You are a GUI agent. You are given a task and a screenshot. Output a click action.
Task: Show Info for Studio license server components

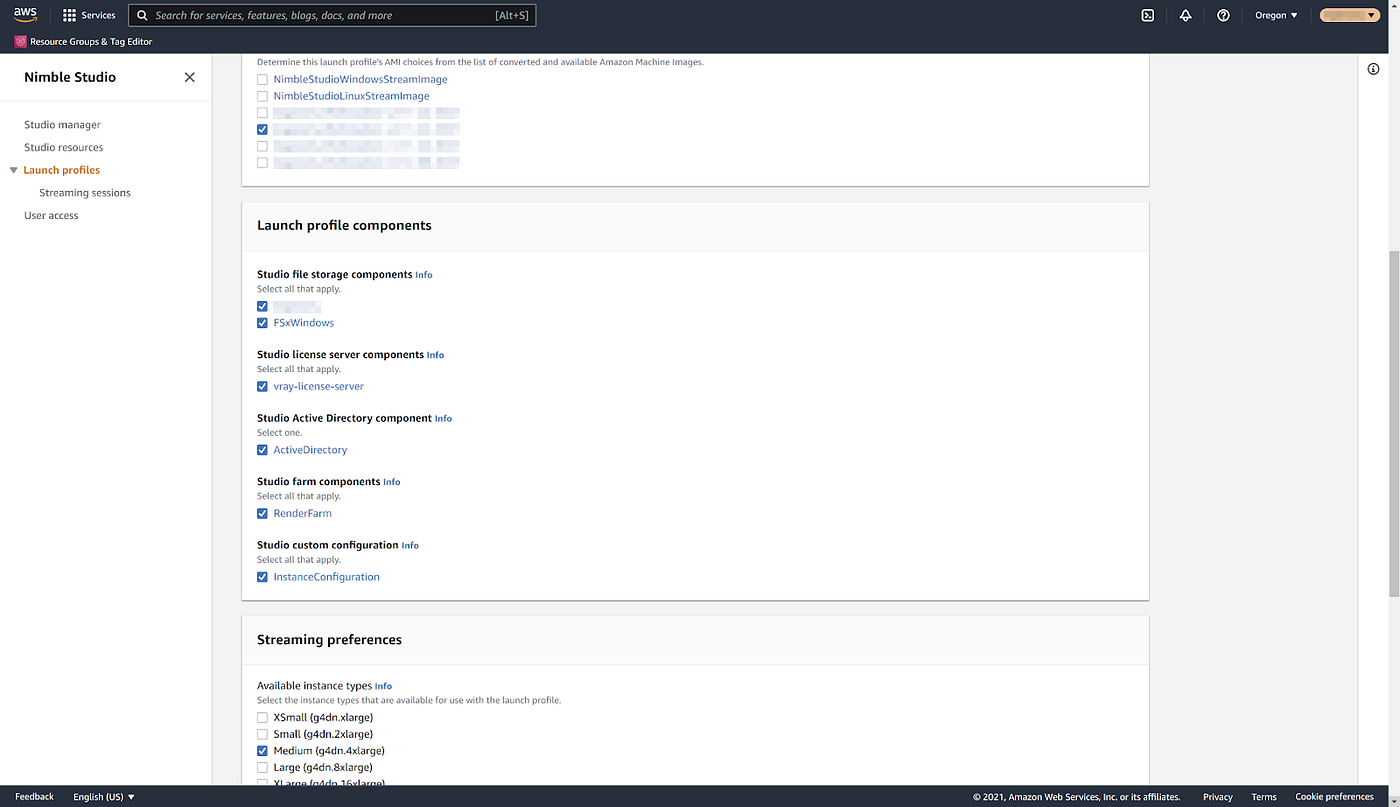(x=435, y=355)
